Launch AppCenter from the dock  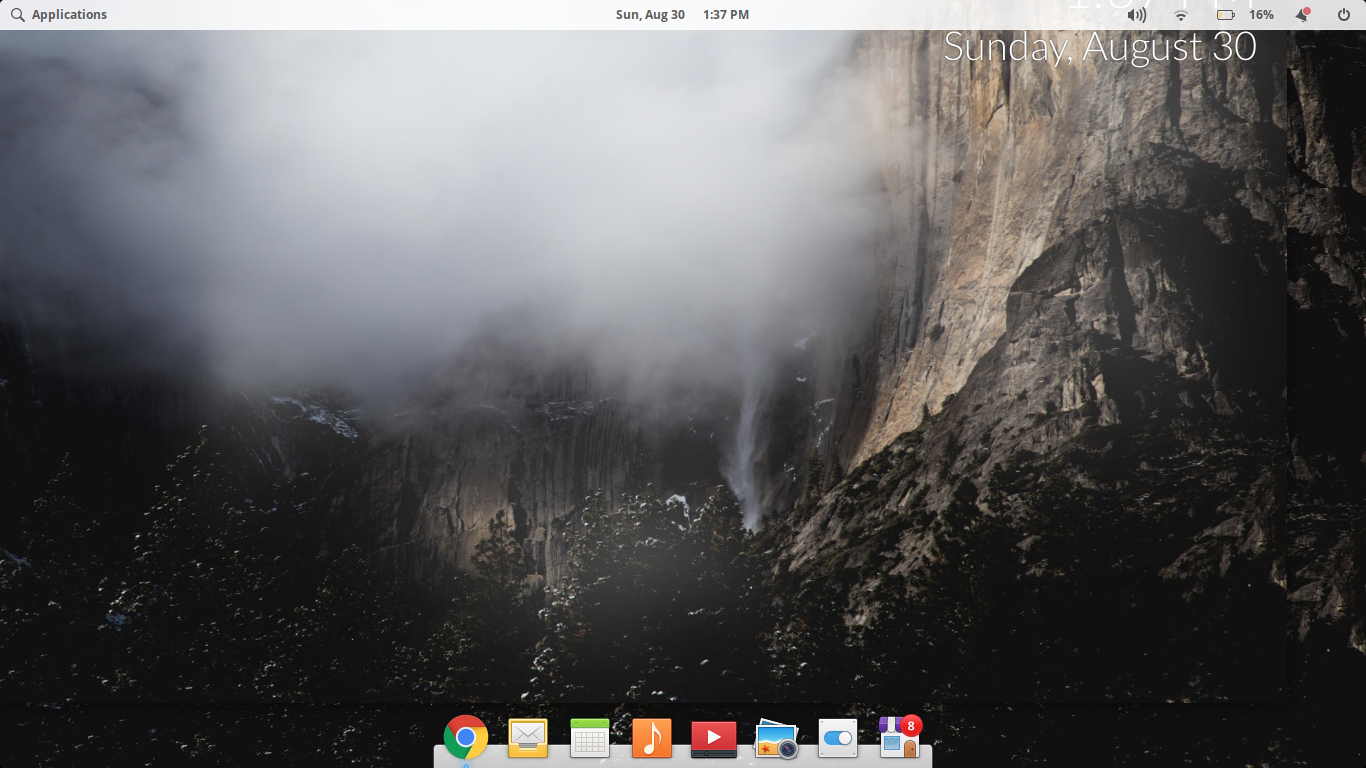(896, 740)
